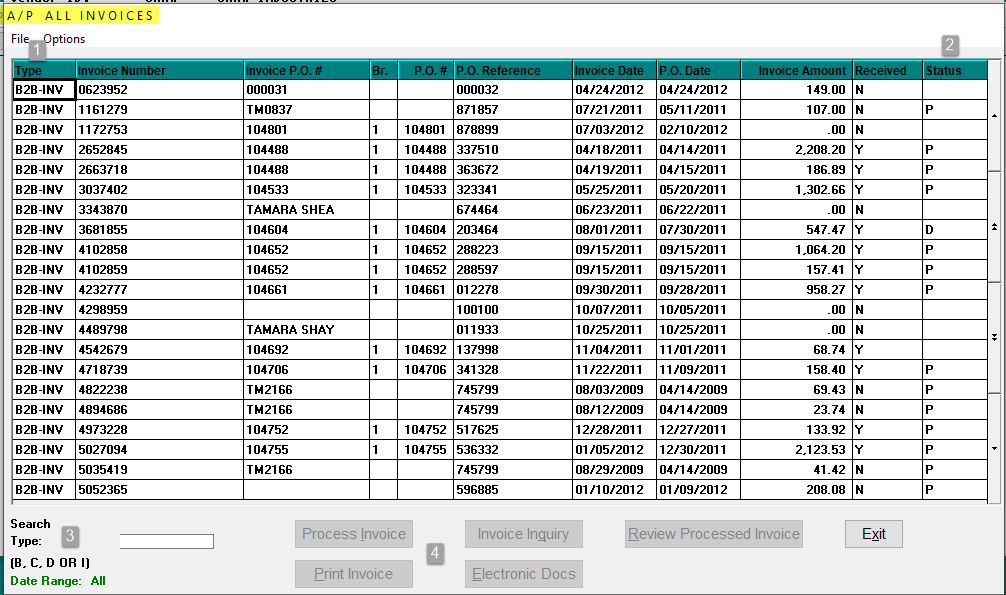Click the double up arrow page button
The image size is (1006, 595).
point(994,227)
